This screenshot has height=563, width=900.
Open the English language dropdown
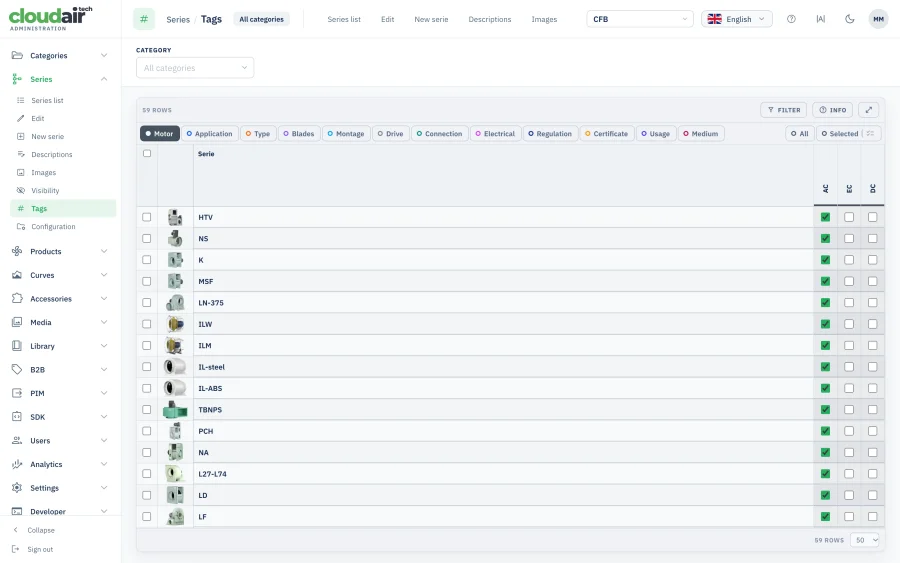[x=737, y=19]
